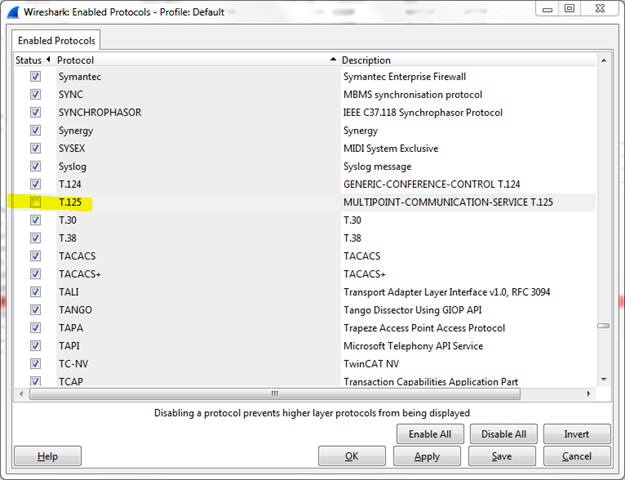This screenshot has width=625, height=480.
Task: Click the TwinCAT NV description
Action: coord(371,364)
